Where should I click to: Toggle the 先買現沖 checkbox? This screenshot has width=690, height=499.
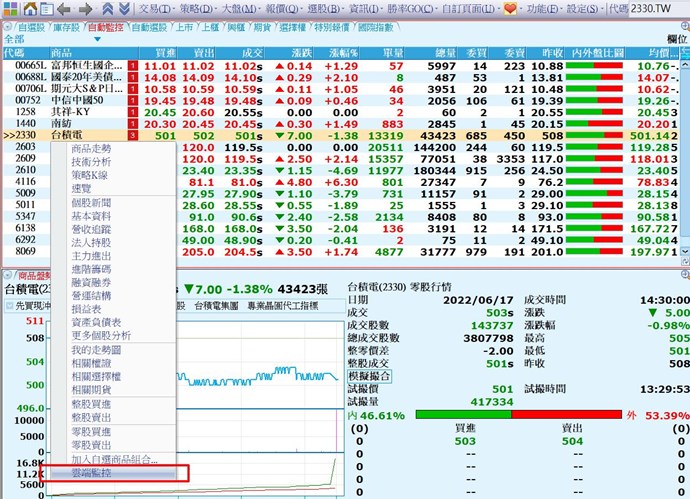pyautogui.click(x=10, y=306)
